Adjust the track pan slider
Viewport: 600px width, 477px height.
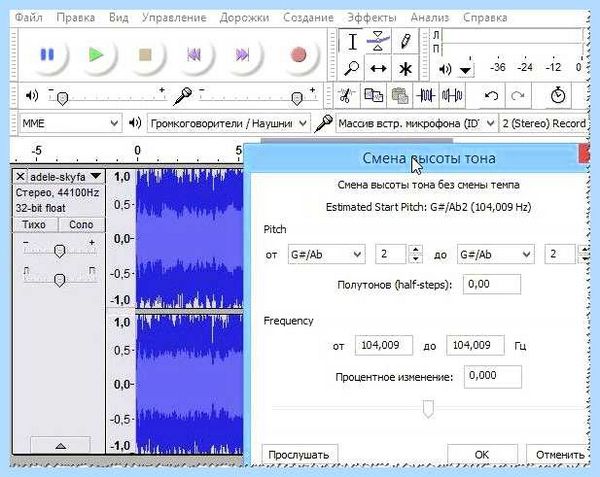[59, 280]
